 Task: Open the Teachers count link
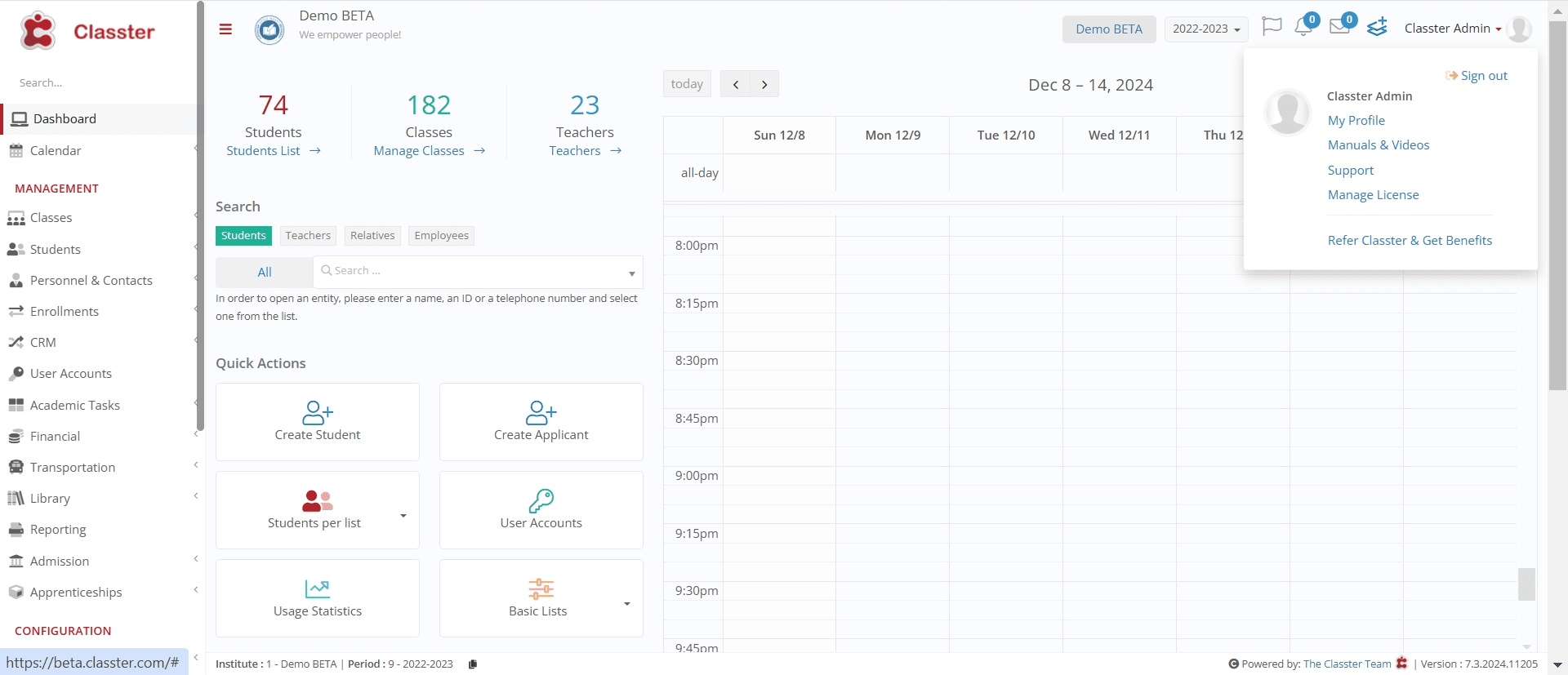coord(585,151)
